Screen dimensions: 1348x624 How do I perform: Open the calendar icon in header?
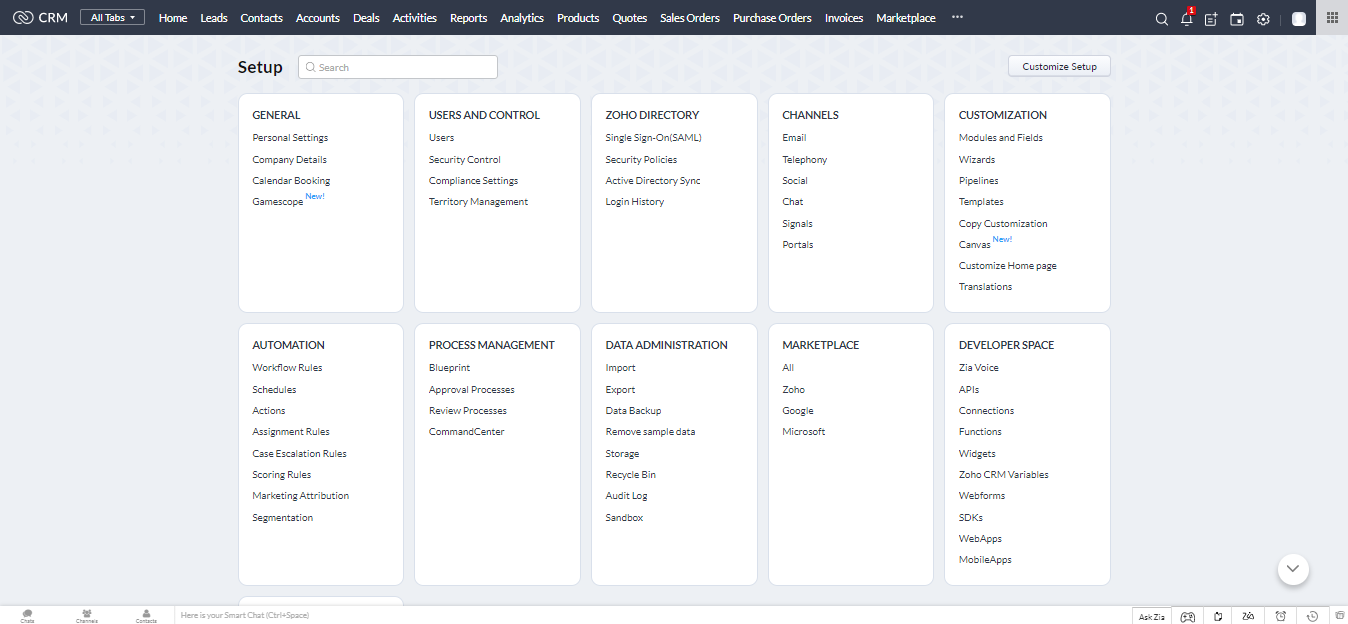tap(1237, 19)
